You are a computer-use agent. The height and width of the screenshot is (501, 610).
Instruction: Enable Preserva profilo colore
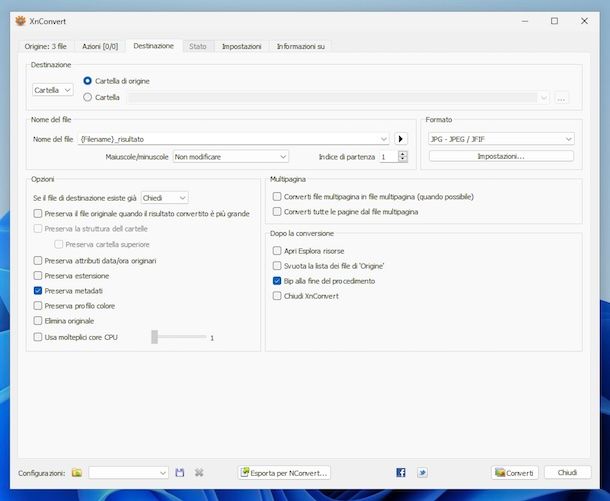(x=38, y=306)
